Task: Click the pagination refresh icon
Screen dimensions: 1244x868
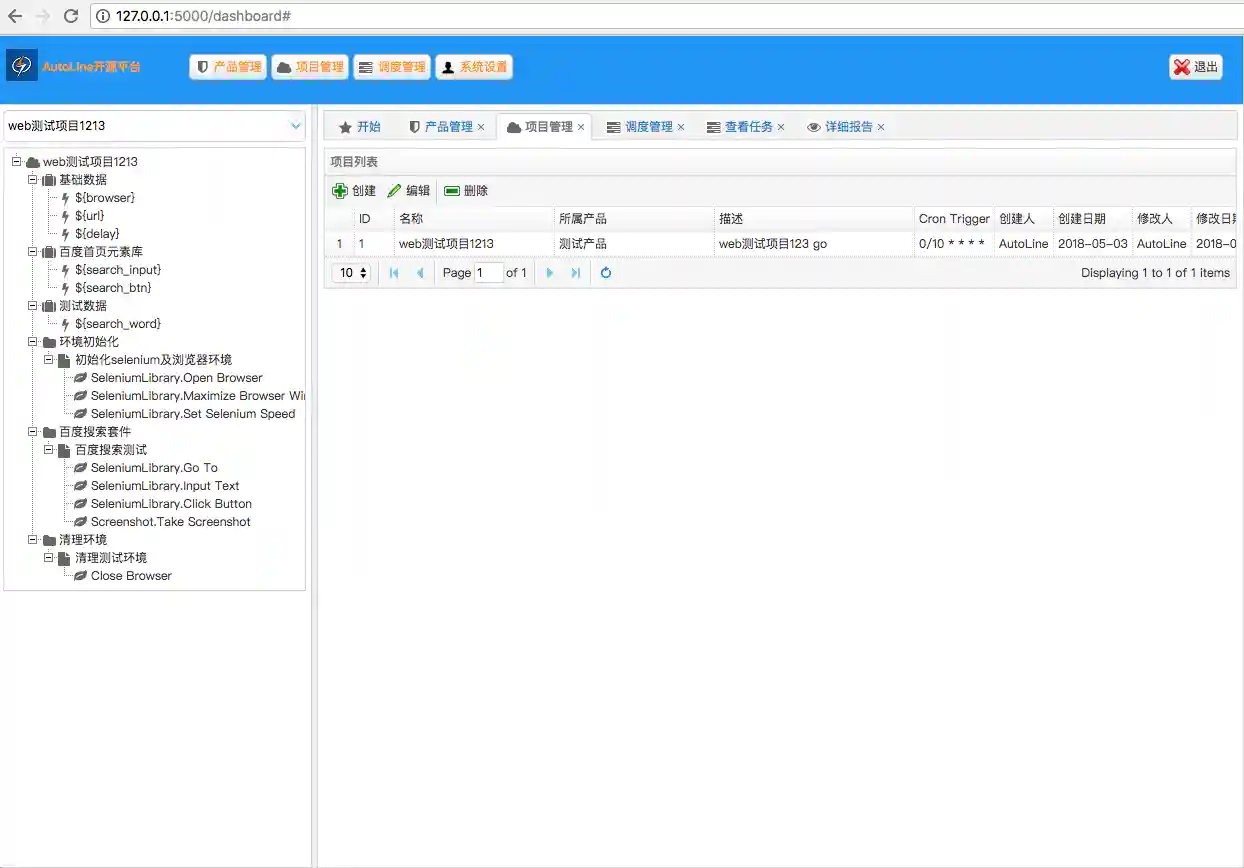Action: click(x=606, y=273)
